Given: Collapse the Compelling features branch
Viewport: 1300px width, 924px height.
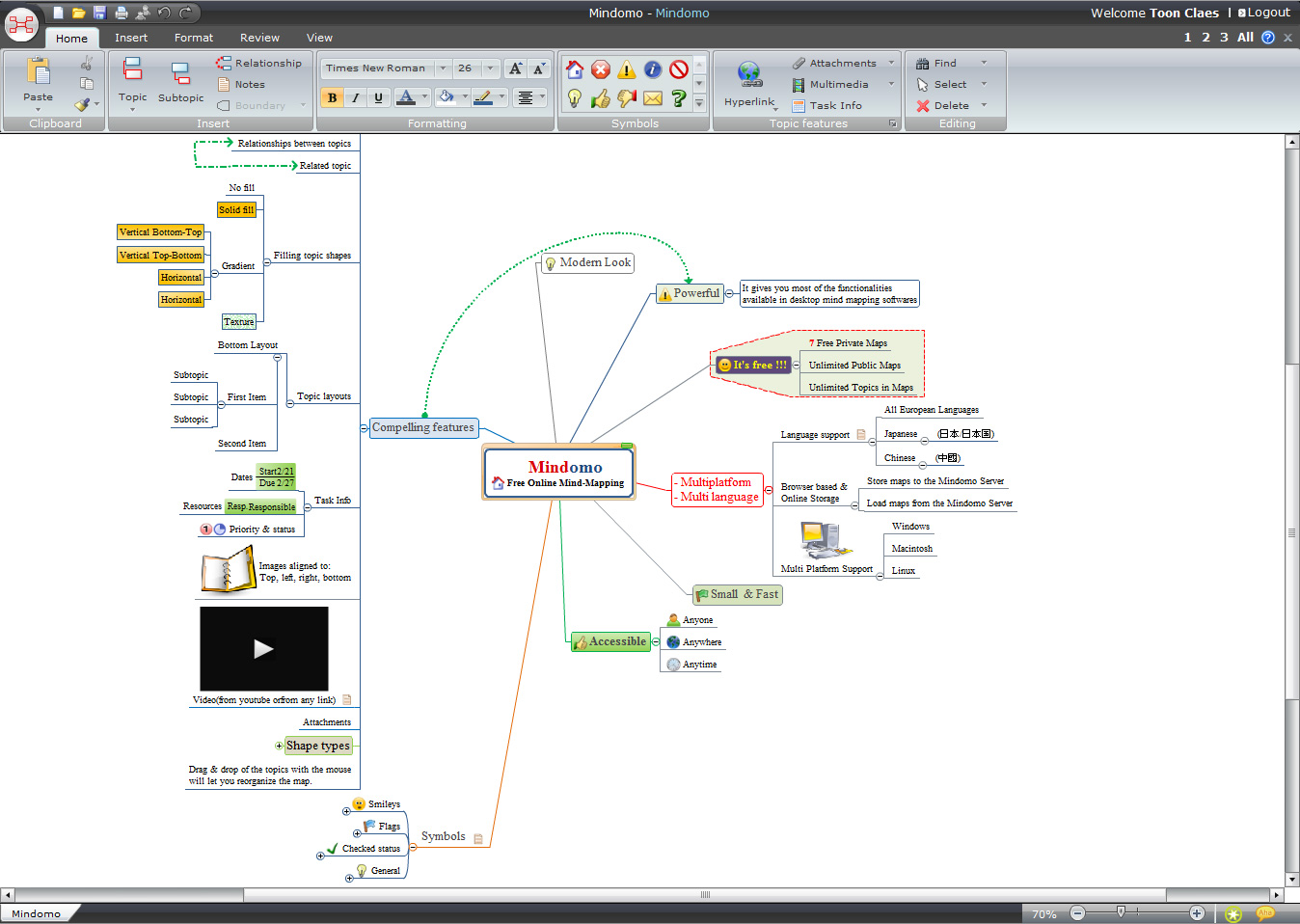Looking at the screenshot, I should [x=365, y=427].
